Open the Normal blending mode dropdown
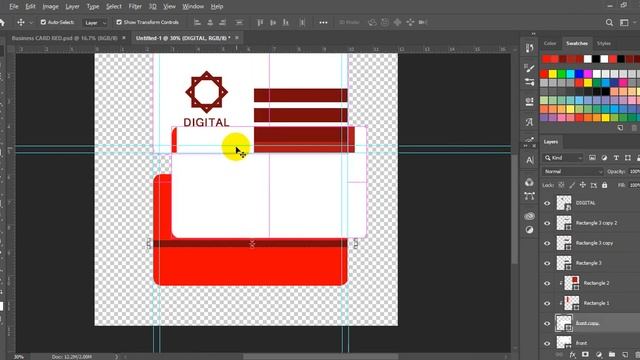 [573, 171]
